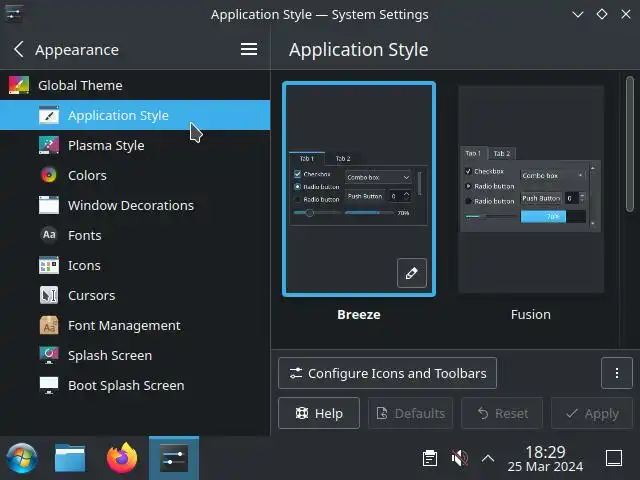
Task: Click the Apply button
Action: (592, 413)
